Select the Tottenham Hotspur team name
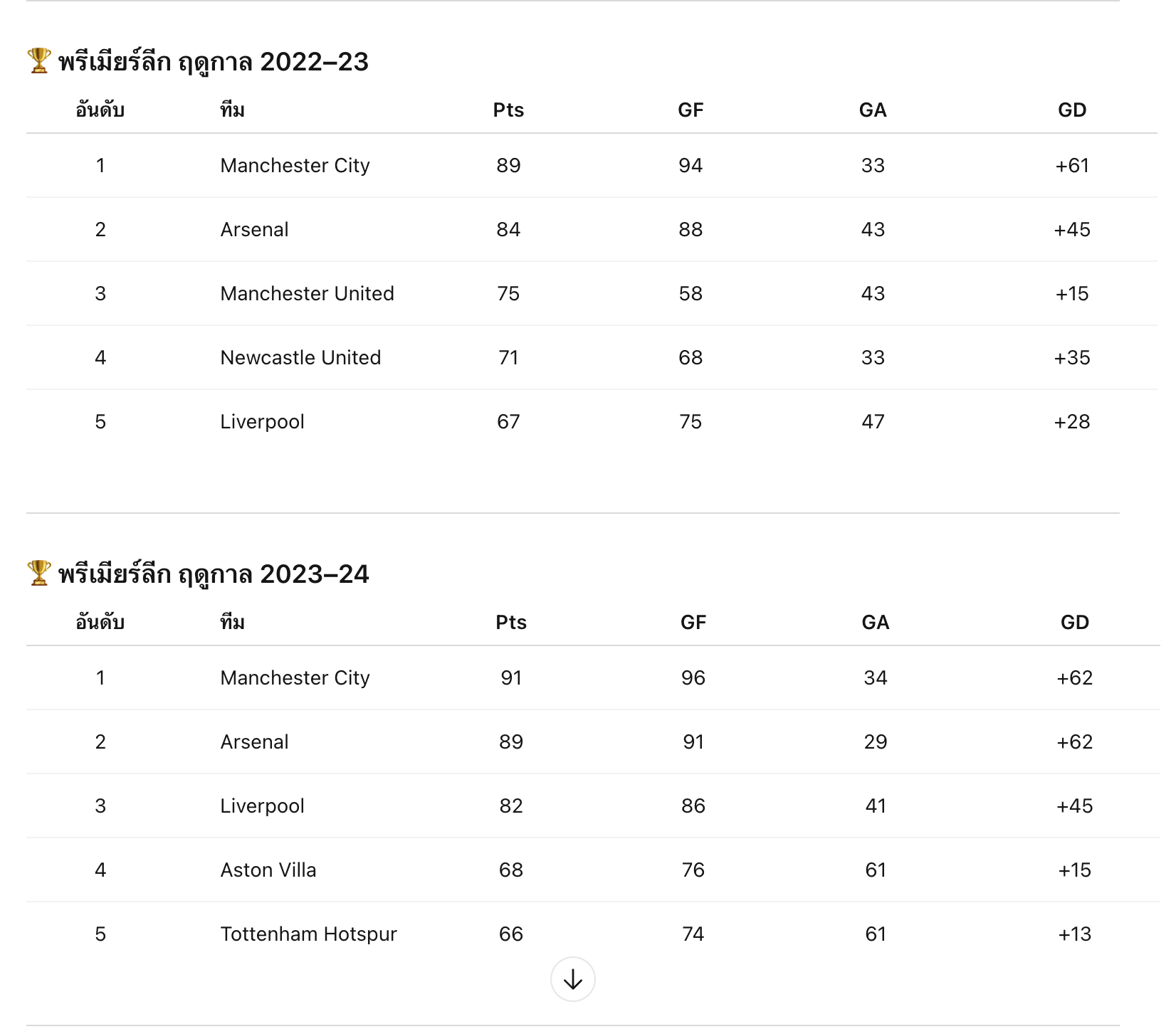 [308, 934]
